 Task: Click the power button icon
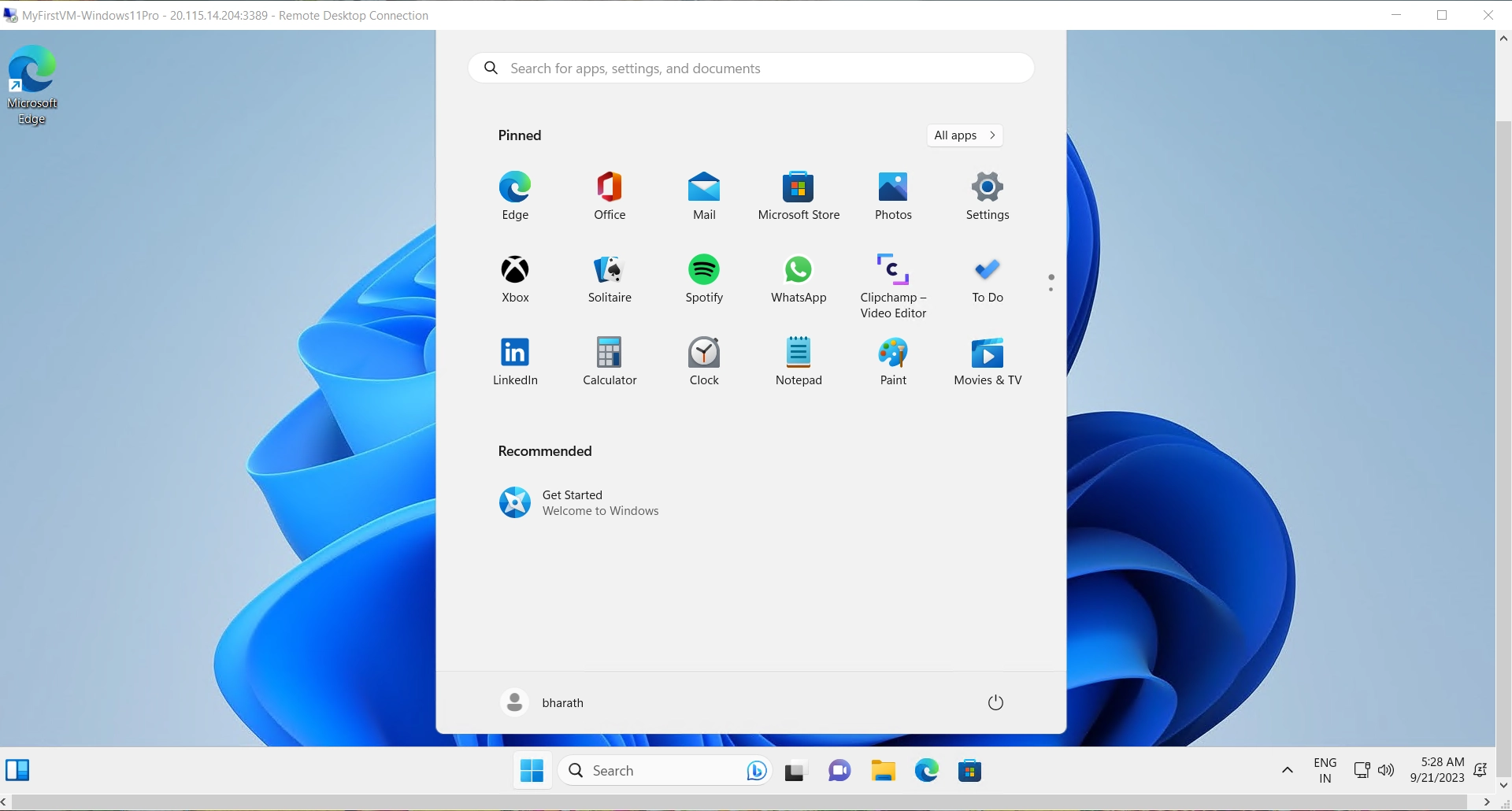pyautogui.click(x=995, y=702)
